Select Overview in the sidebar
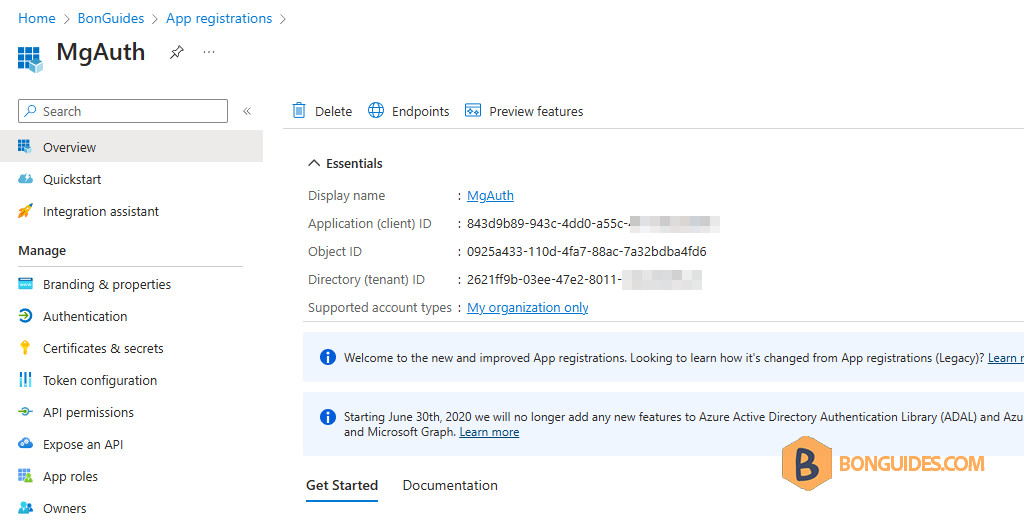Viewport: 1024px width, 526px height. [131, 146]
